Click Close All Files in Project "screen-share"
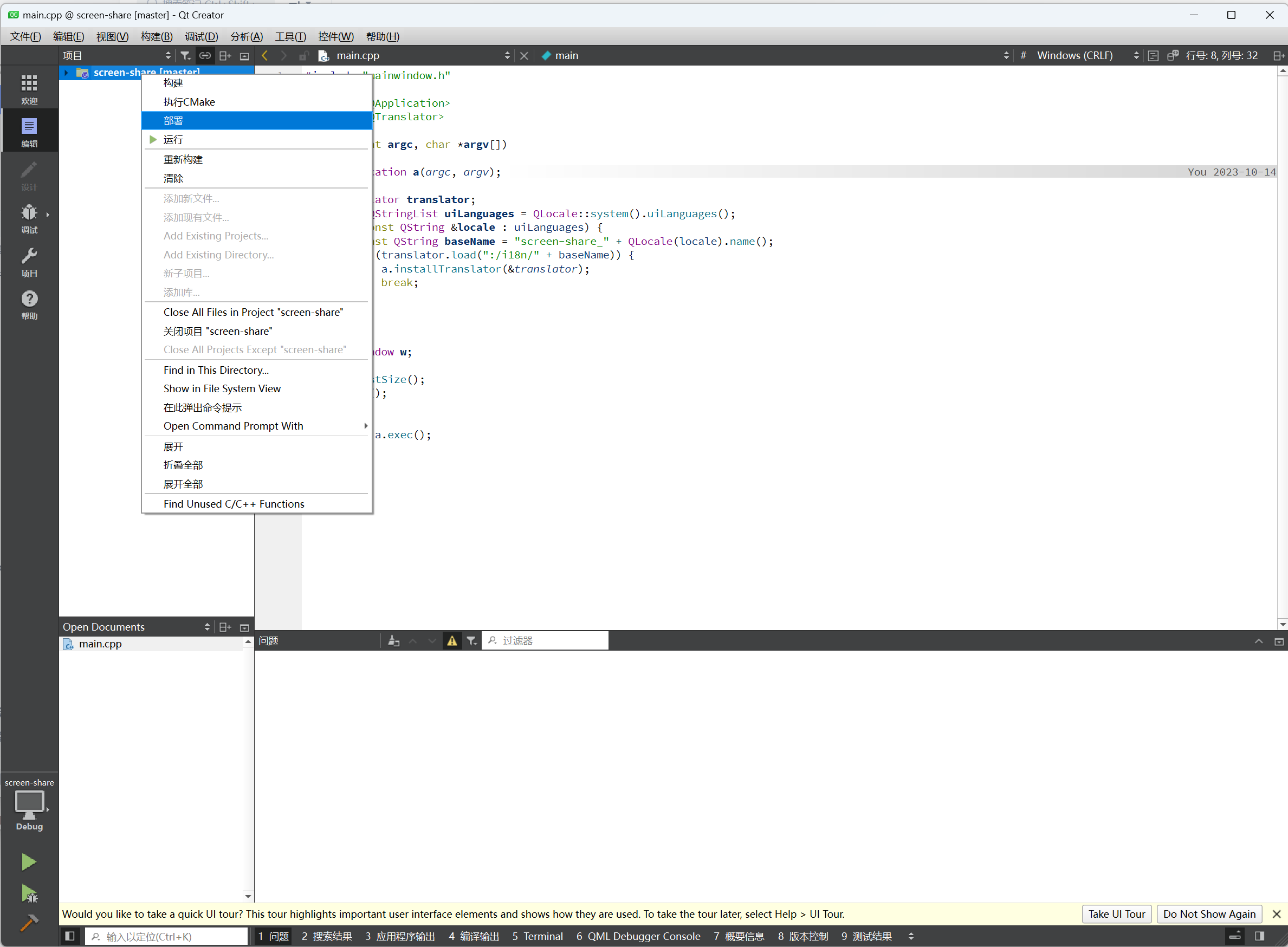 (x=257, y=313)
